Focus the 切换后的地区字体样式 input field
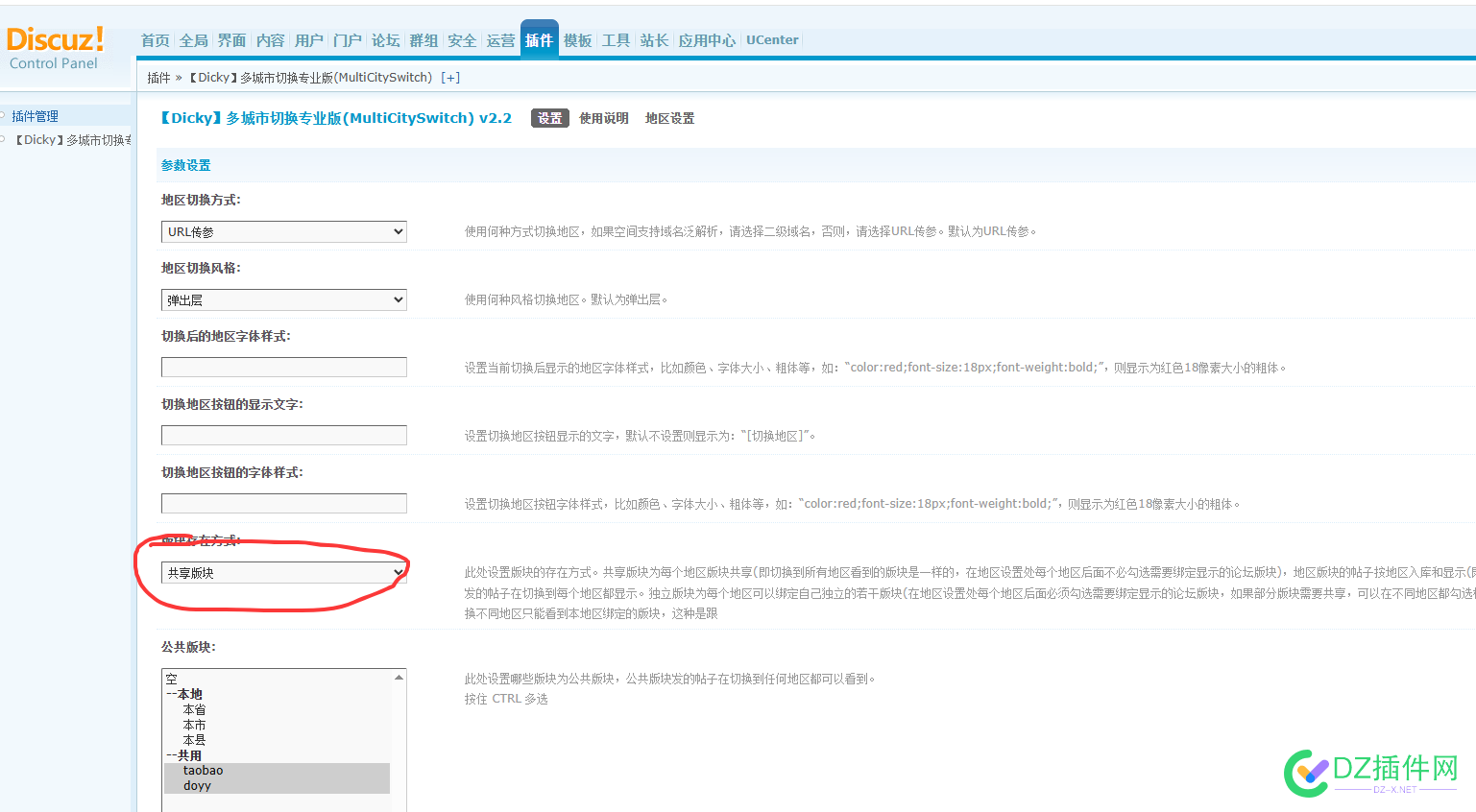 (284, 367)
